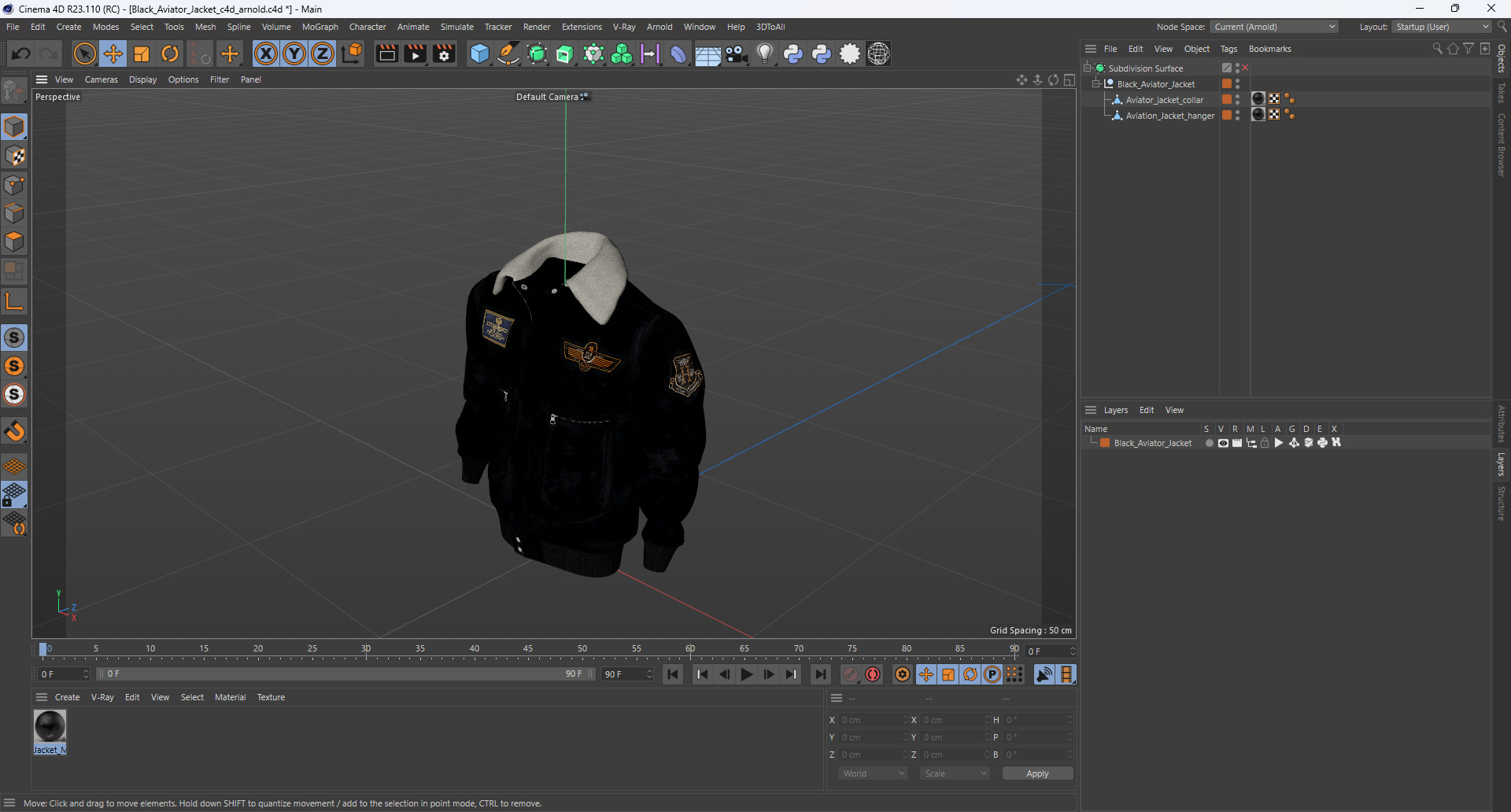Switch to Points mode
This screenshot has width=1511, height=812.
[14, 185]
